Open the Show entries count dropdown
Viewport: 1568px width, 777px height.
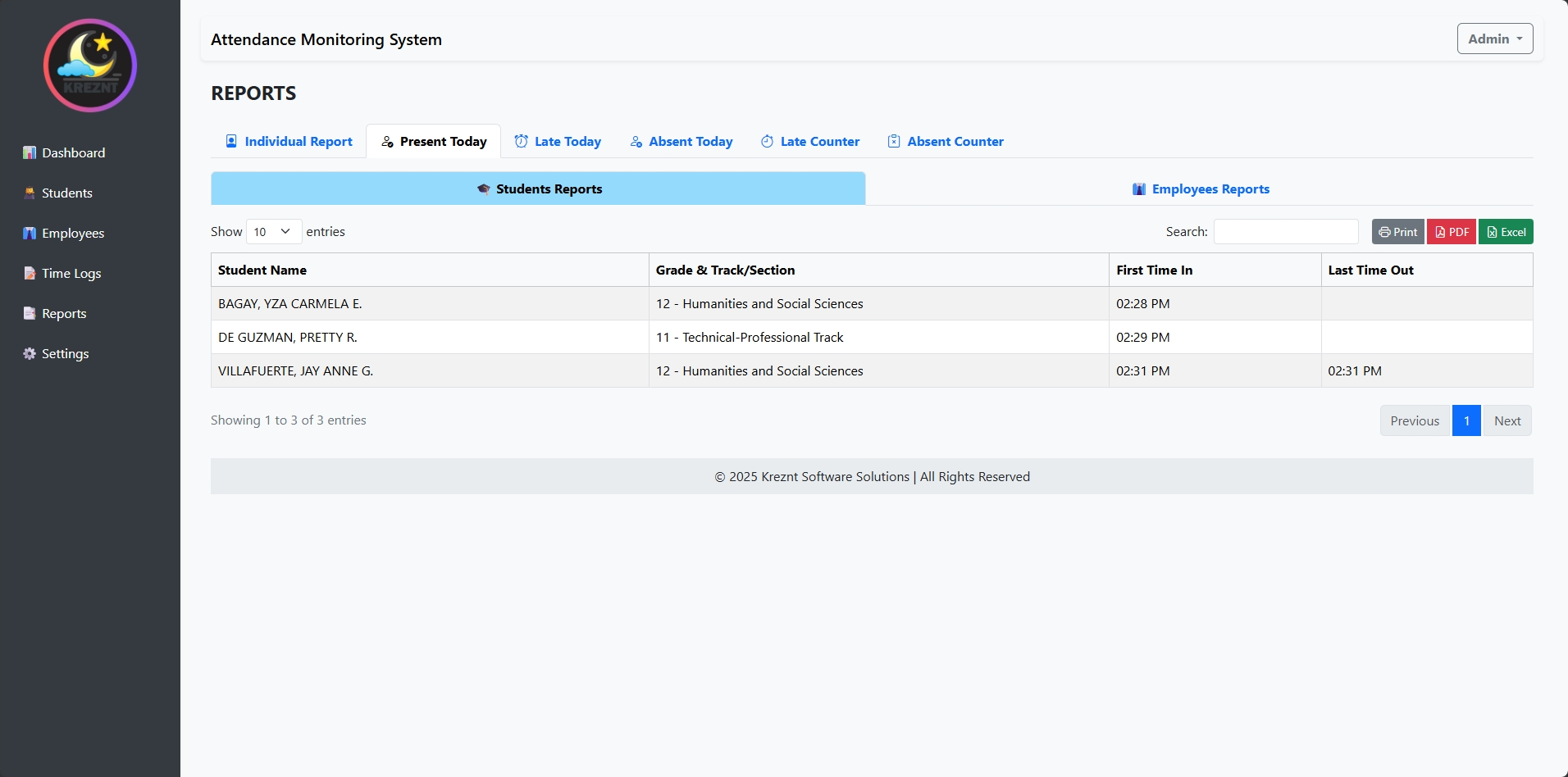click(274, 232)
